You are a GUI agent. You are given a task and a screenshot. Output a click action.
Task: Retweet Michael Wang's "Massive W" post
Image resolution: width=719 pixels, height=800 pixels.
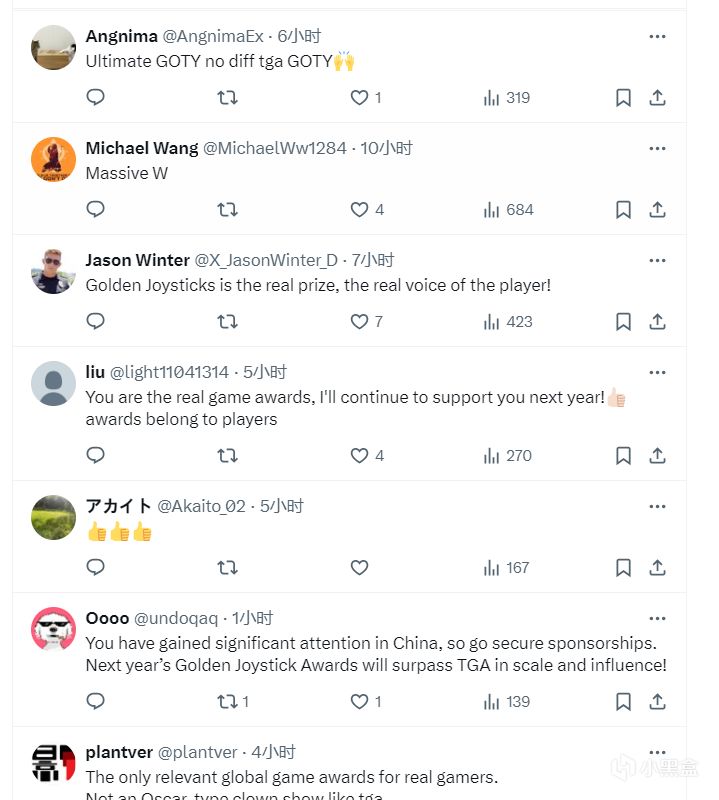(227, 210)
